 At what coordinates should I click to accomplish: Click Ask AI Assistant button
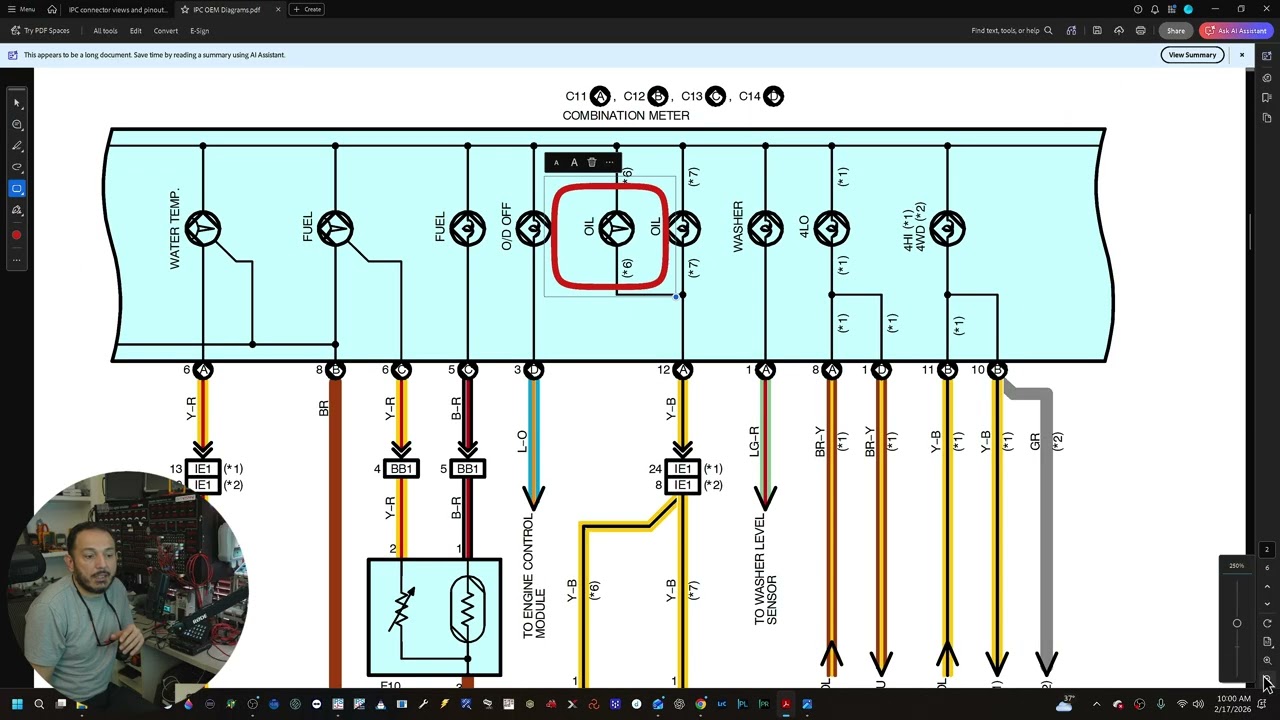coord(1235,31)
